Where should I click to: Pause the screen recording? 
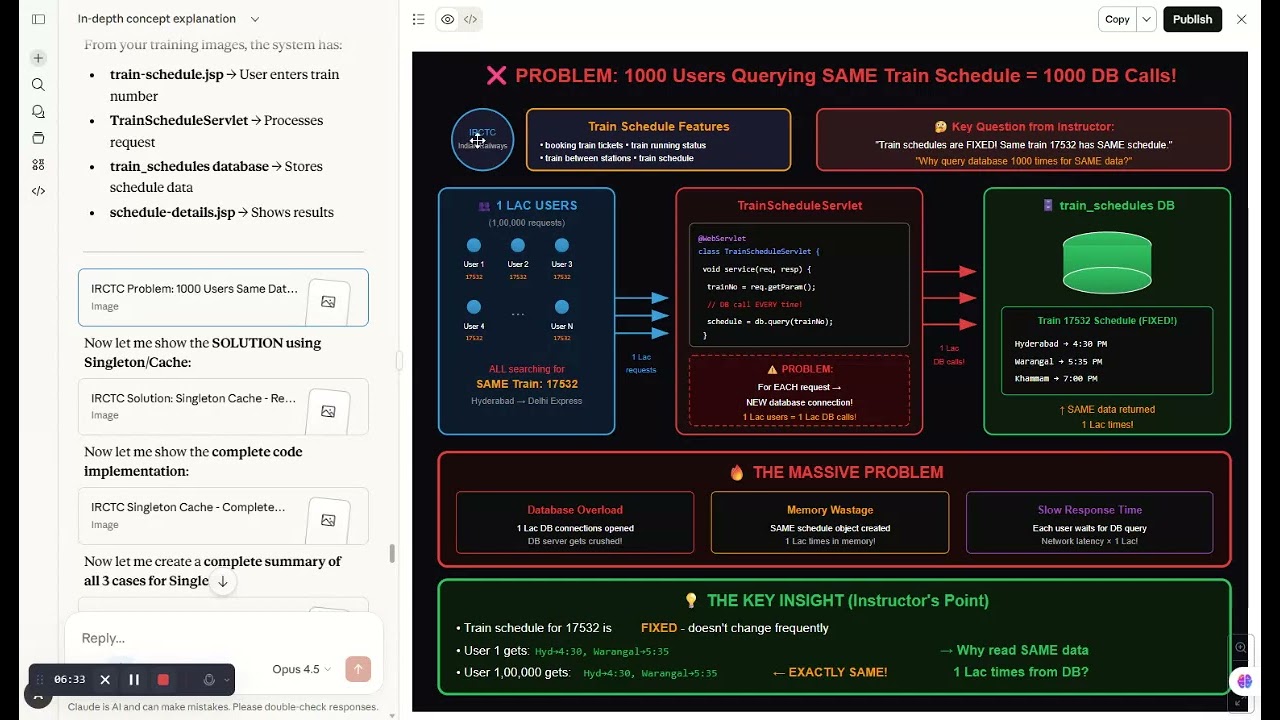(x=134, y=680)
